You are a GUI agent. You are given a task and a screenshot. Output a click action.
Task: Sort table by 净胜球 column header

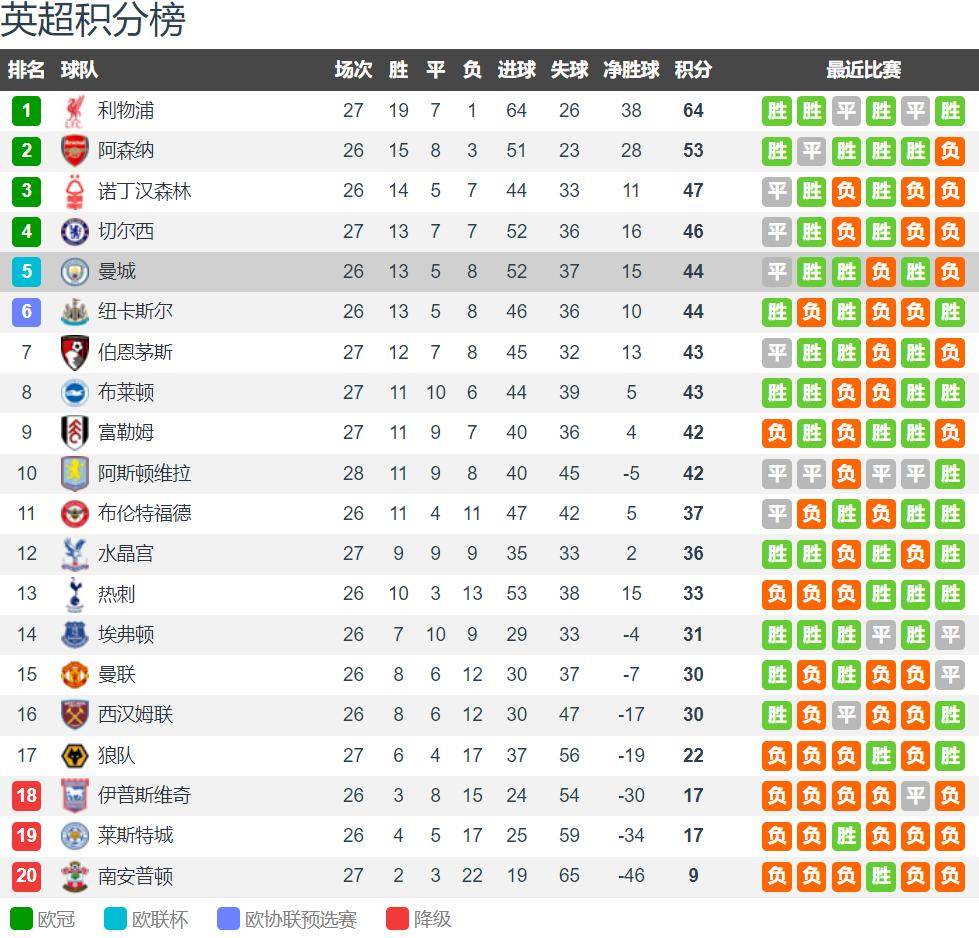tap(631, 70)
